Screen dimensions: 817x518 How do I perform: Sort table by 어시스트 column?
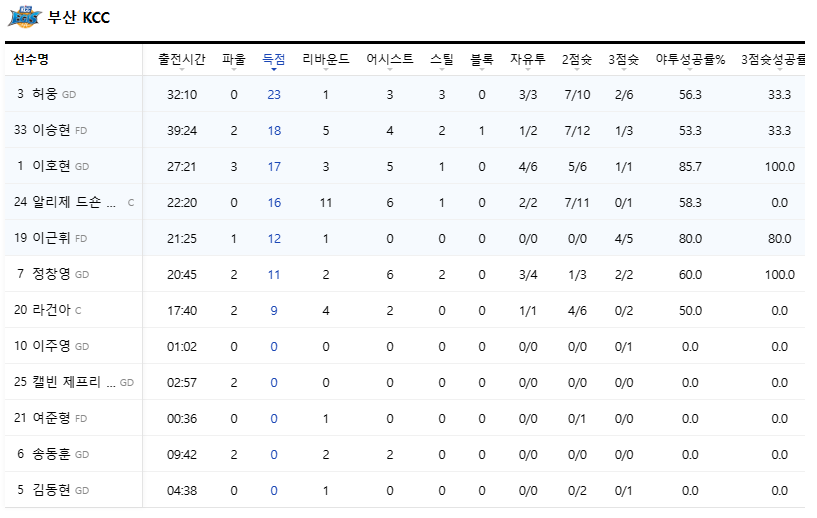[x=390, y=59]
